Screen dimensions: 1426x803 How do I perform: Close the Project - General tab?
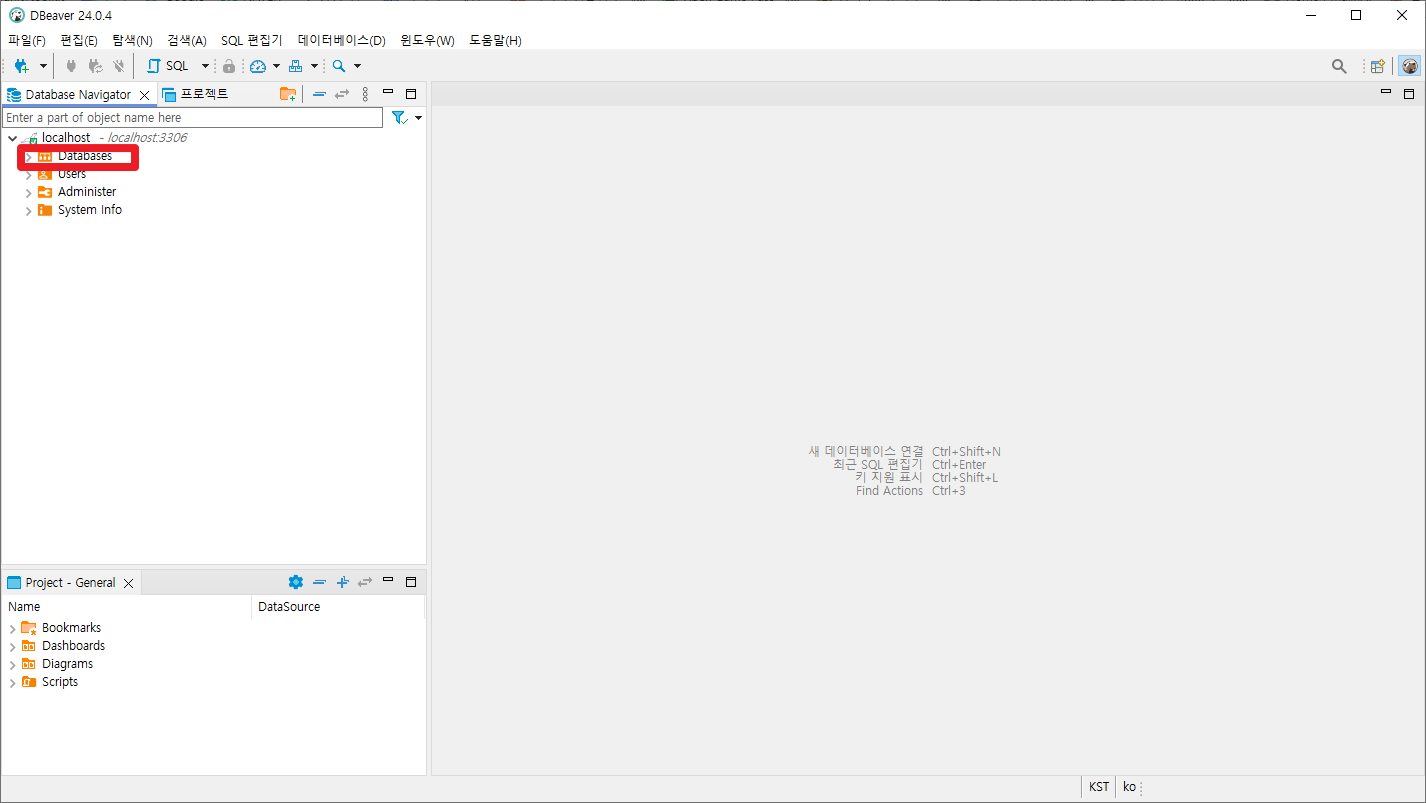pos(128,583)
